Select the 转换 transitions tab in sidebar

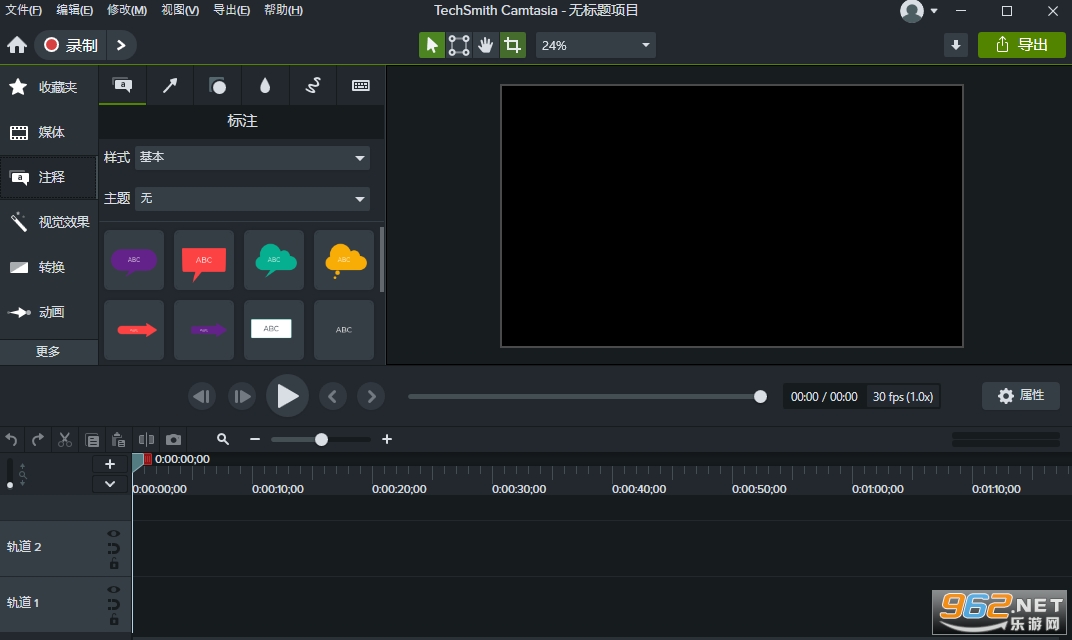(49, 267)
